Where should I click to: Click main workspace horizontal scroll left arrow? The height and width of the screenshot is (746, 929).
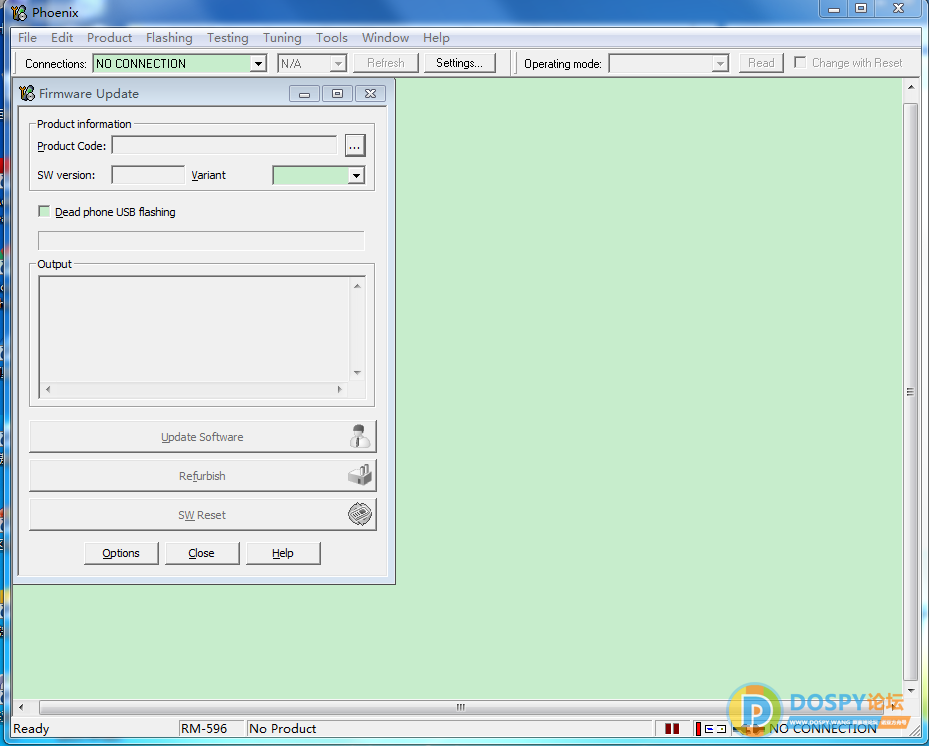pos(21,707)
